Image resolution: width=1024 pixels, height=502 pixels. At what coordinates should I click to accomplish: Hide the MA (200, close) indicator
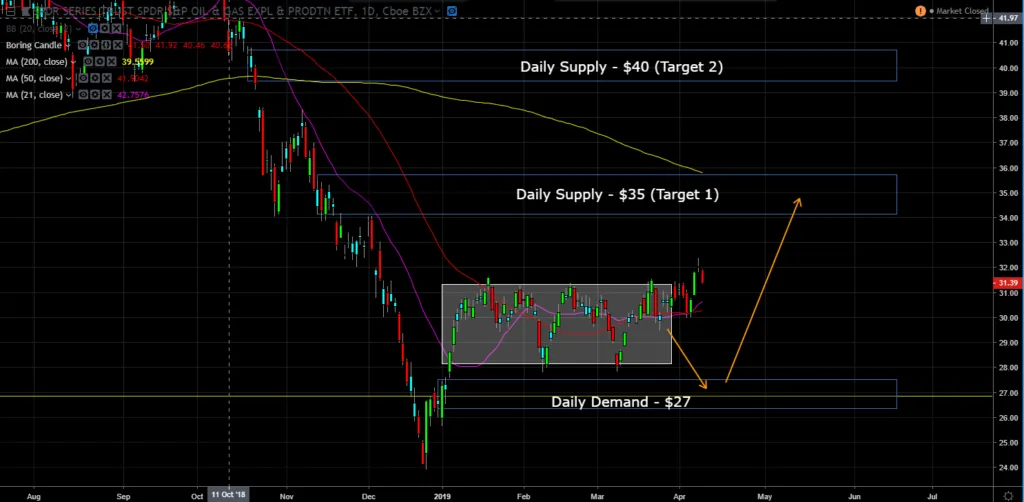pos(88,61)
